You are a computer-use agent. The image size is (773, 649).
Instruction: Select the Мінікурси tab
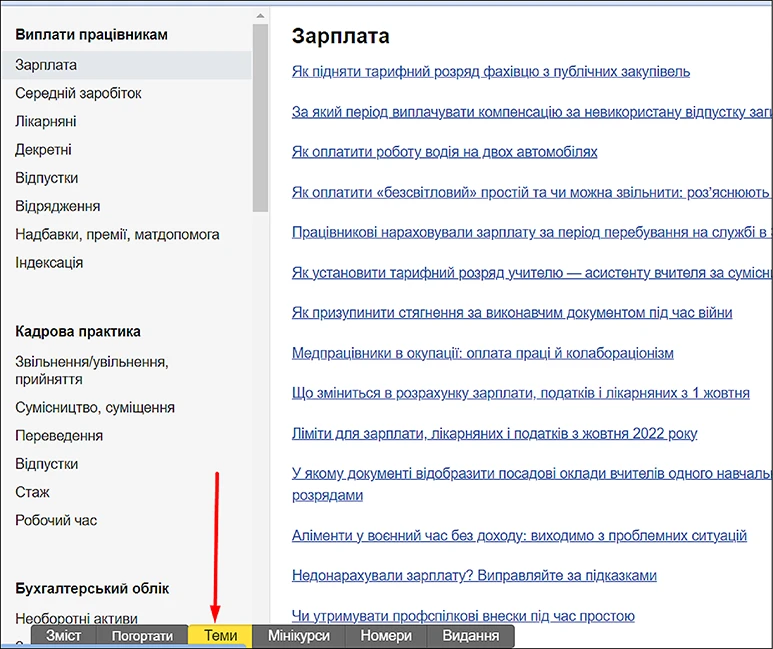(x=298, y=636)
